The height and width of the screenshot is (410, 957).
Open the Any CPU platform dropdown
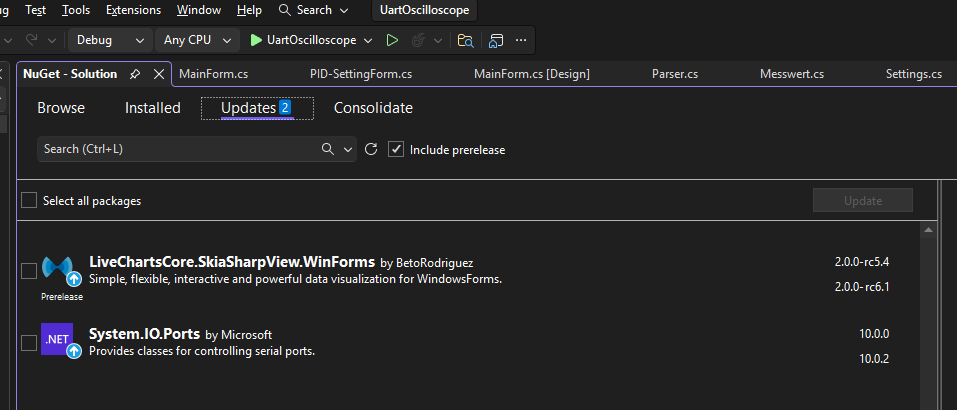[197, 40]
